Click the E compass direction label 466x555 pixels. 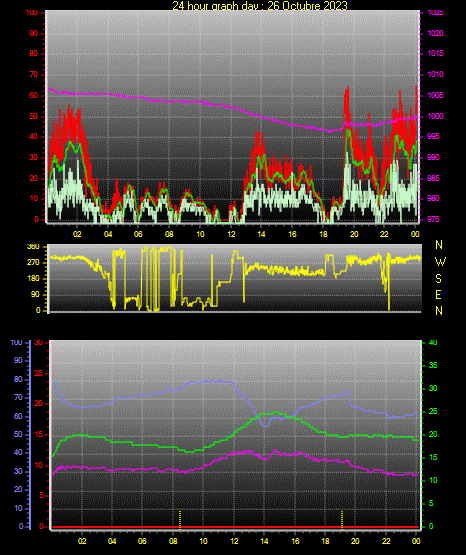pyautogui.click(x=438, y=294)
